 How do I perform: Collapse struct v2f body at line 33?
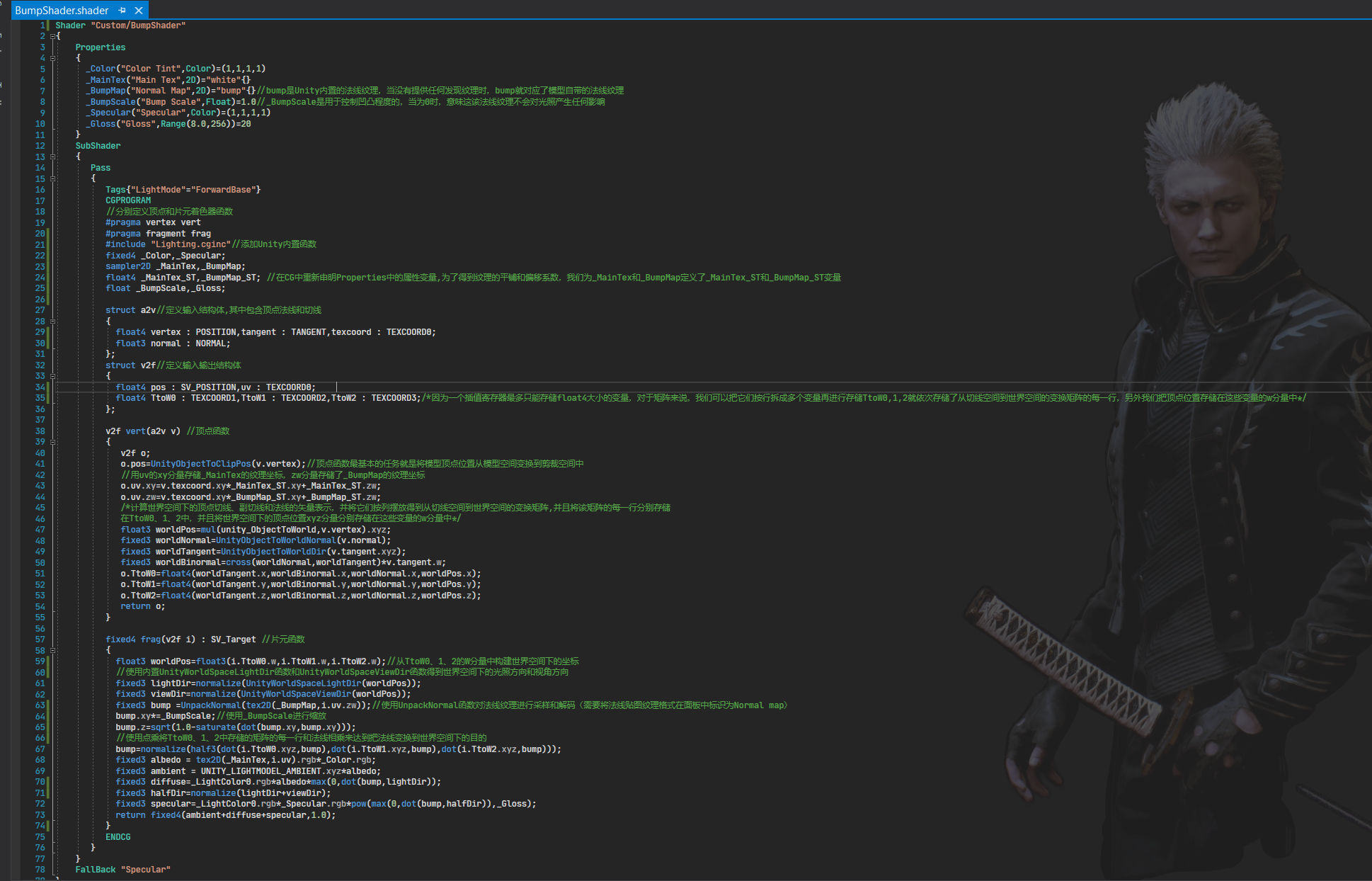(x=53, y=376)
